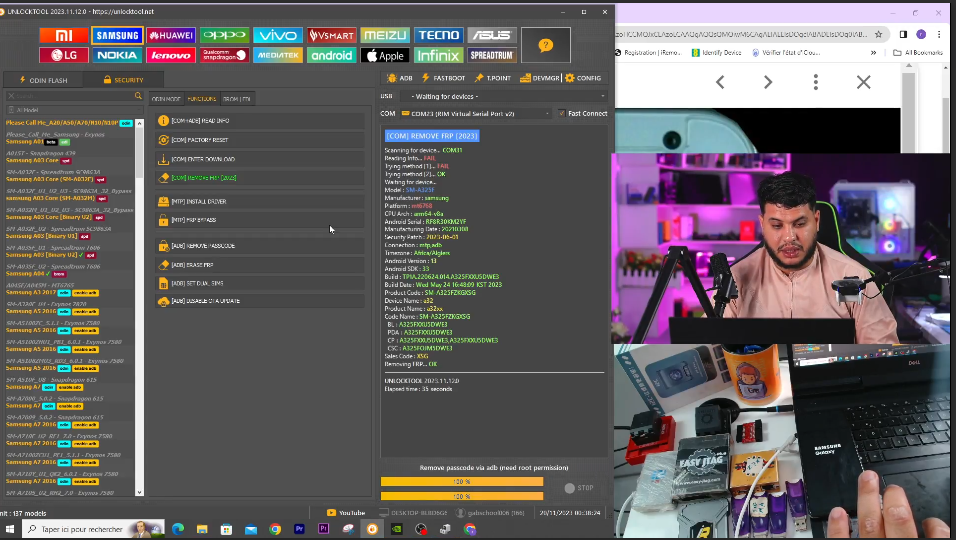
Task: Open the Windows Start menu
Action: point(9,529)
